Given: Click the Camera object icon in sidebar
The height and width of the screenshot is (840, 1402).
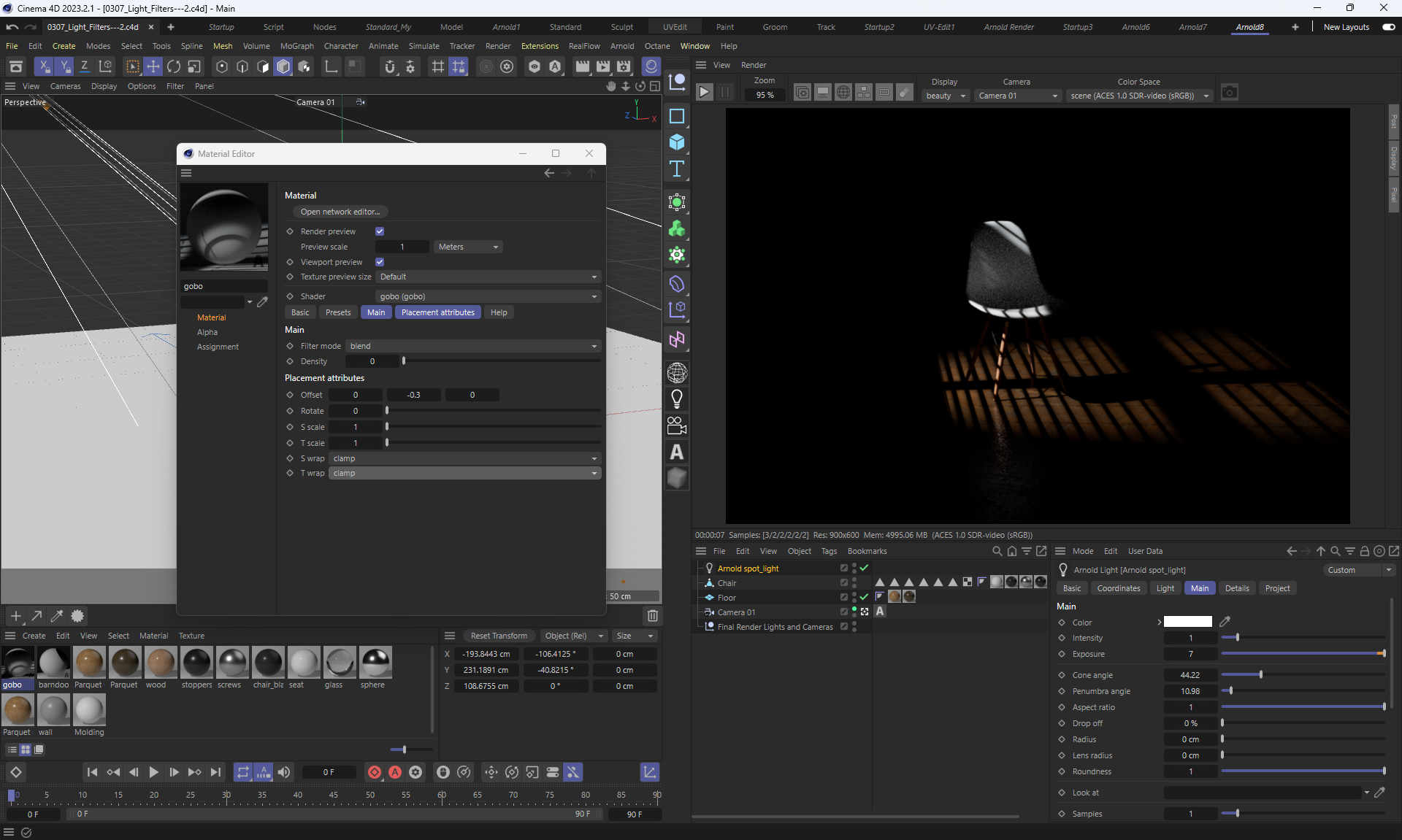Looking at the screenshot, I should tap(677, 425).
